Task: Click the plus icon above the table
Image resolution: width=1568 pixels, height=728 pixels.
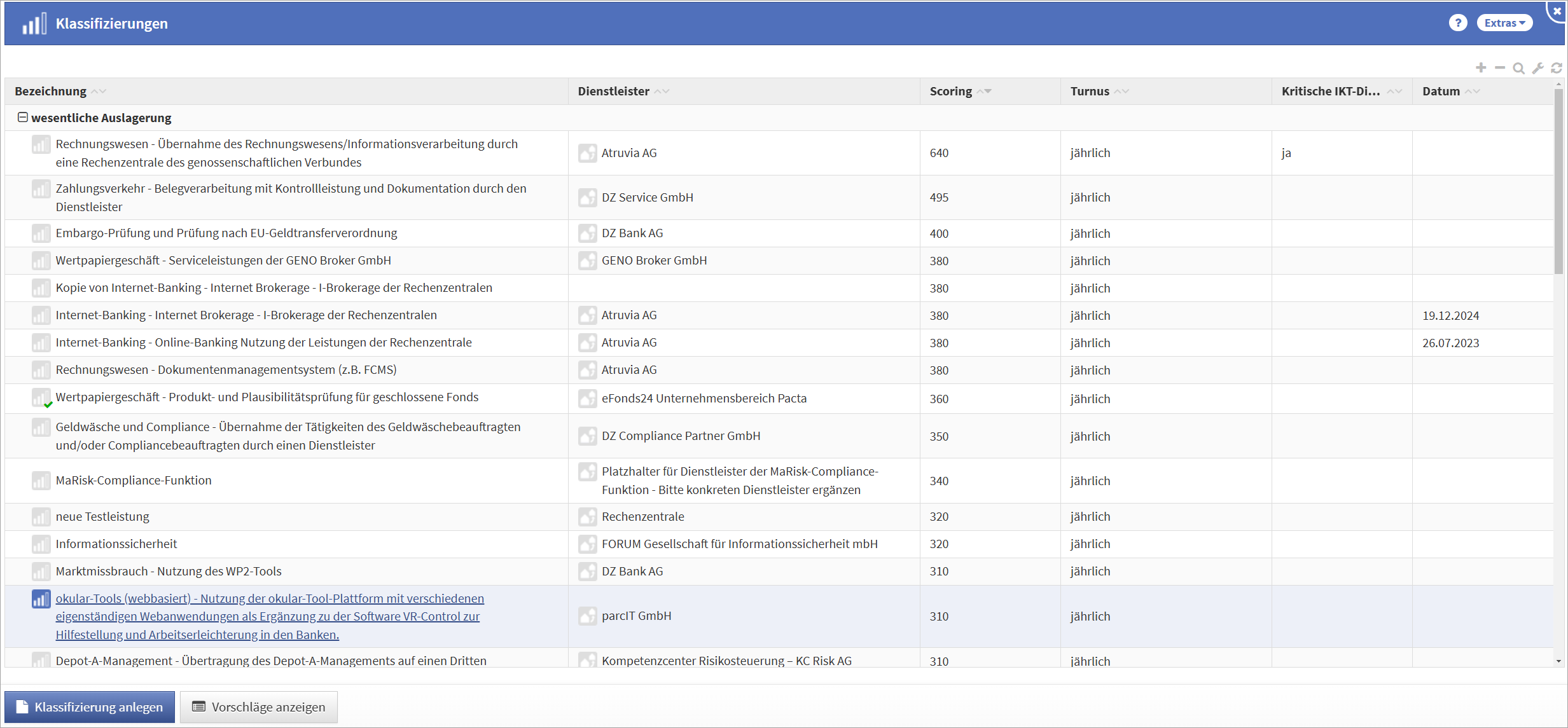Action: point(1481,68)
